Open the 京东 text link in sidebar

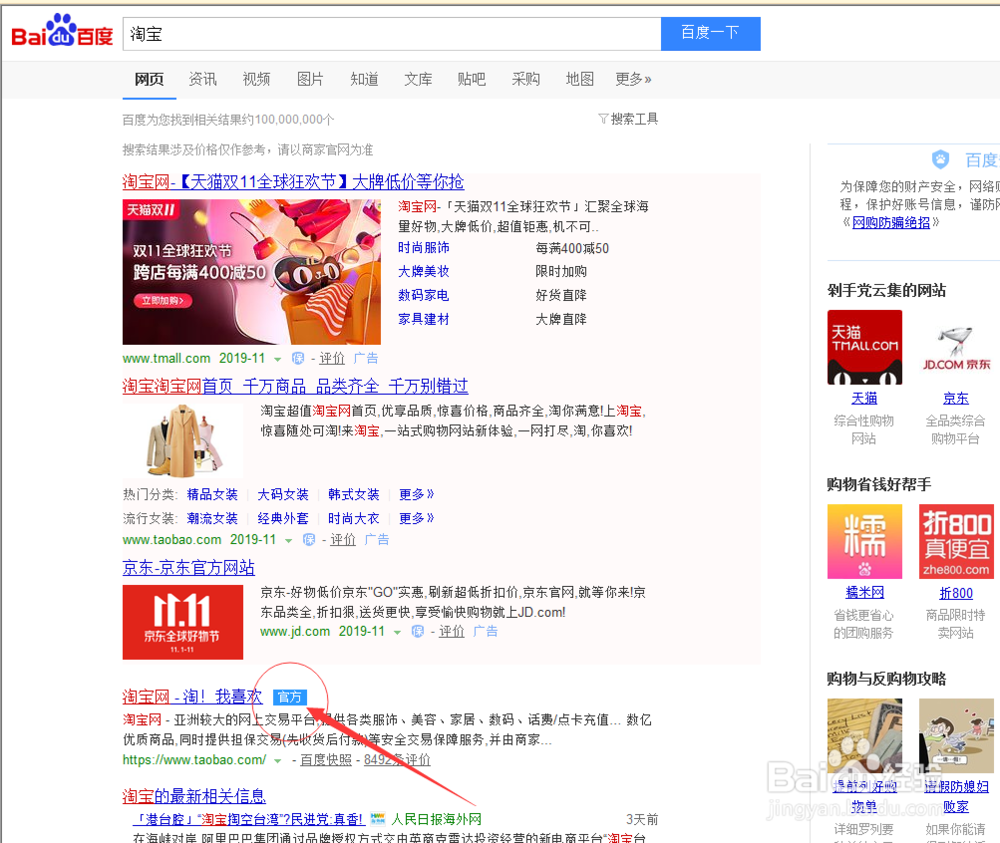(955, 399)
